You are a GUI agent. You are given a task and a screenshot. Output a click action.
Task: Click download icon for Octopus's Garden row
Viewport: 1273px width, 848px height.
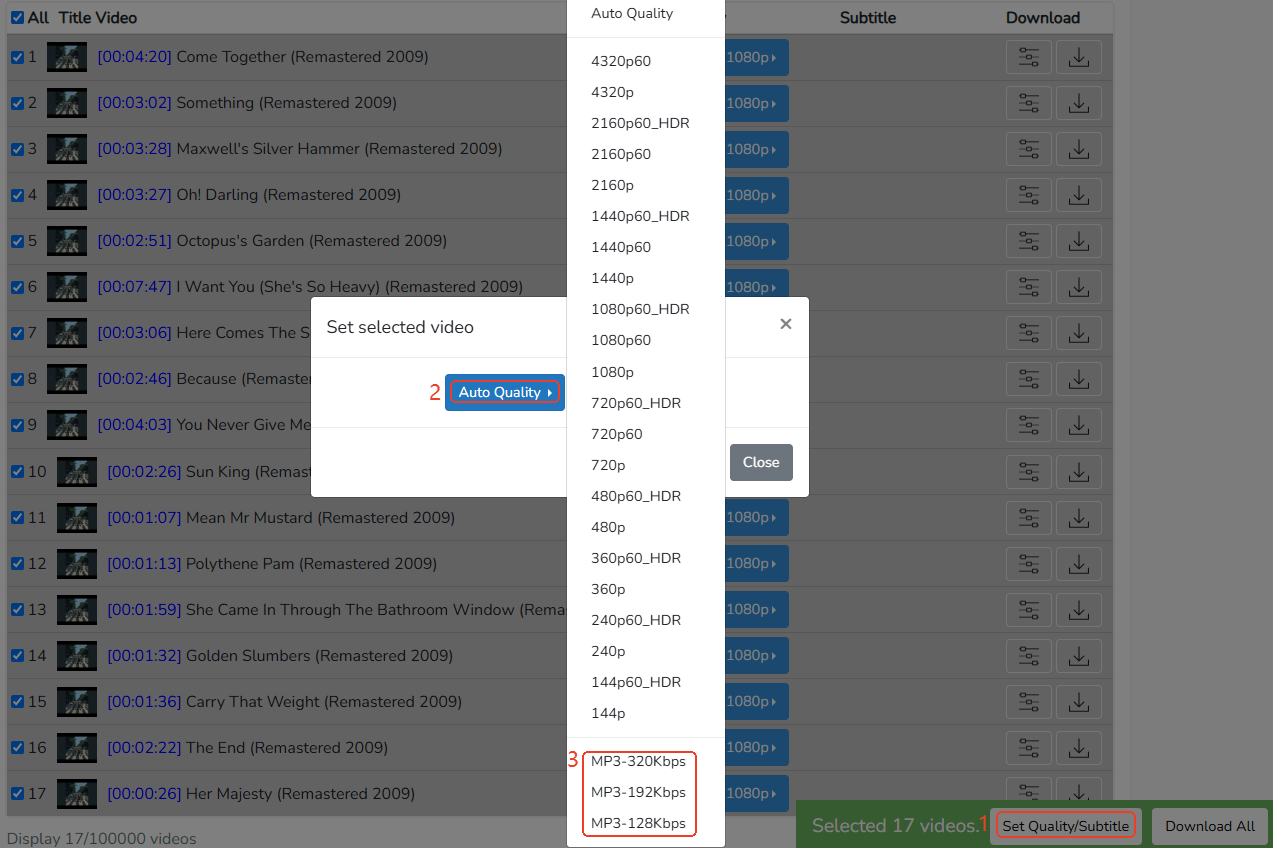[1078, 241]
